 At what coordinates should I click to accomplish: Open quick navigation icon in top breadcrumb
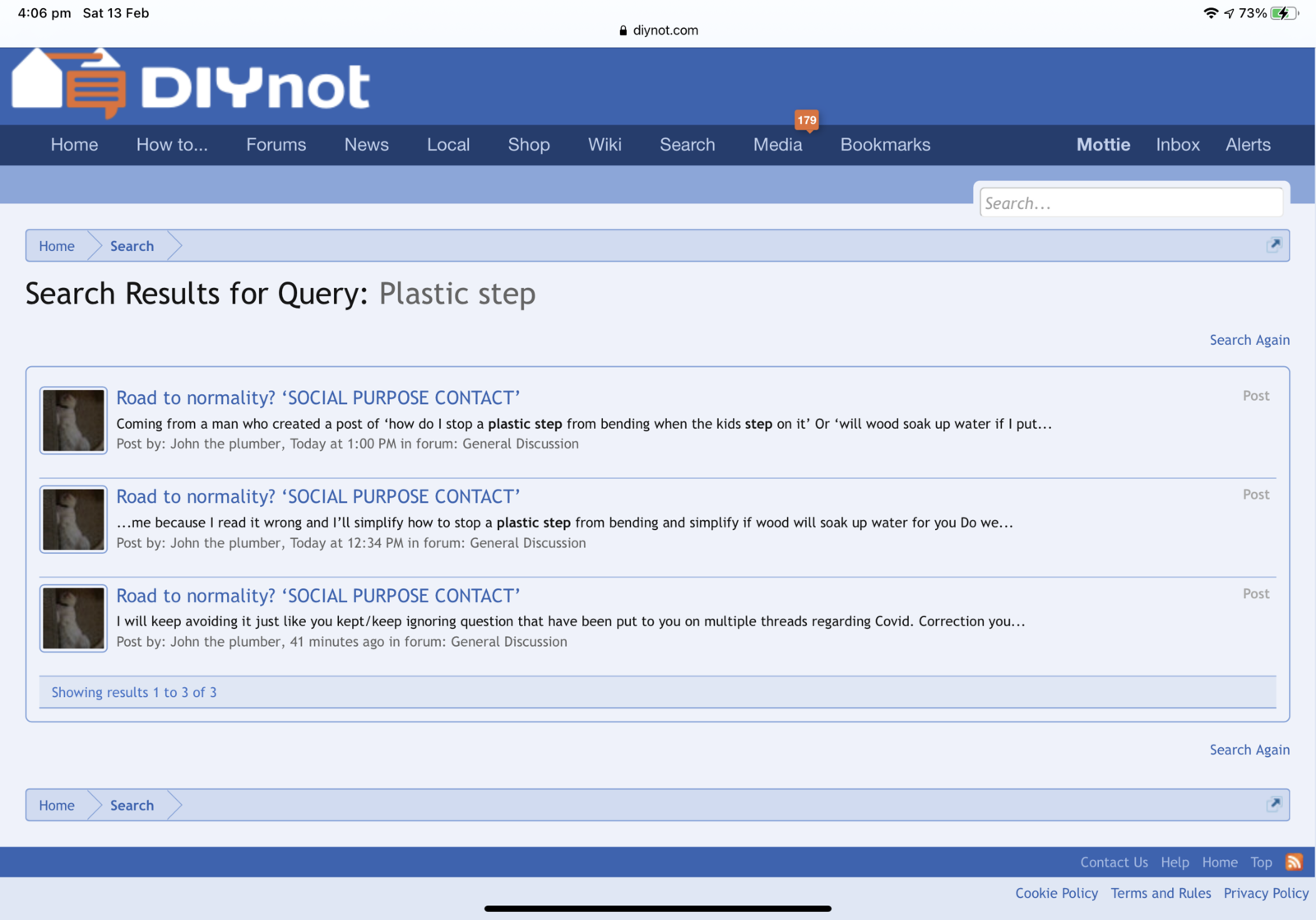pyautogui.click(x=1274, y=244)
